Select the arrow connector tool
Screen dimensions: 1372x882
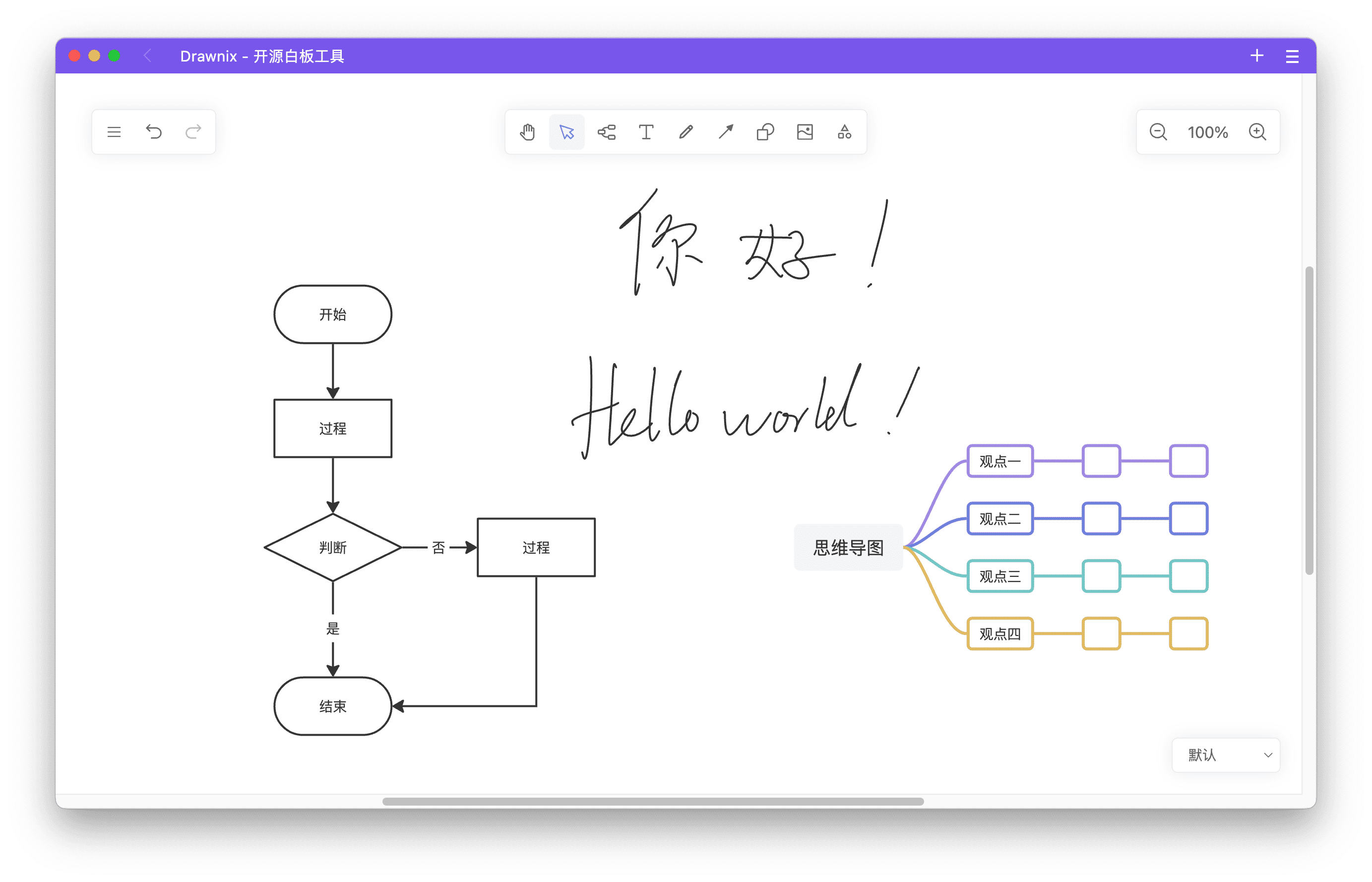coord(725,132)
